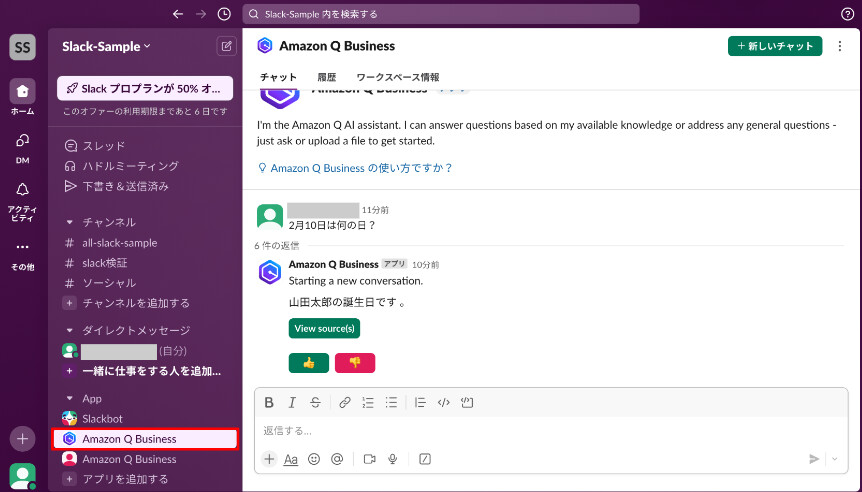Apply italic formatting
The image size is (862, 492).
click(x=292, y=402)
